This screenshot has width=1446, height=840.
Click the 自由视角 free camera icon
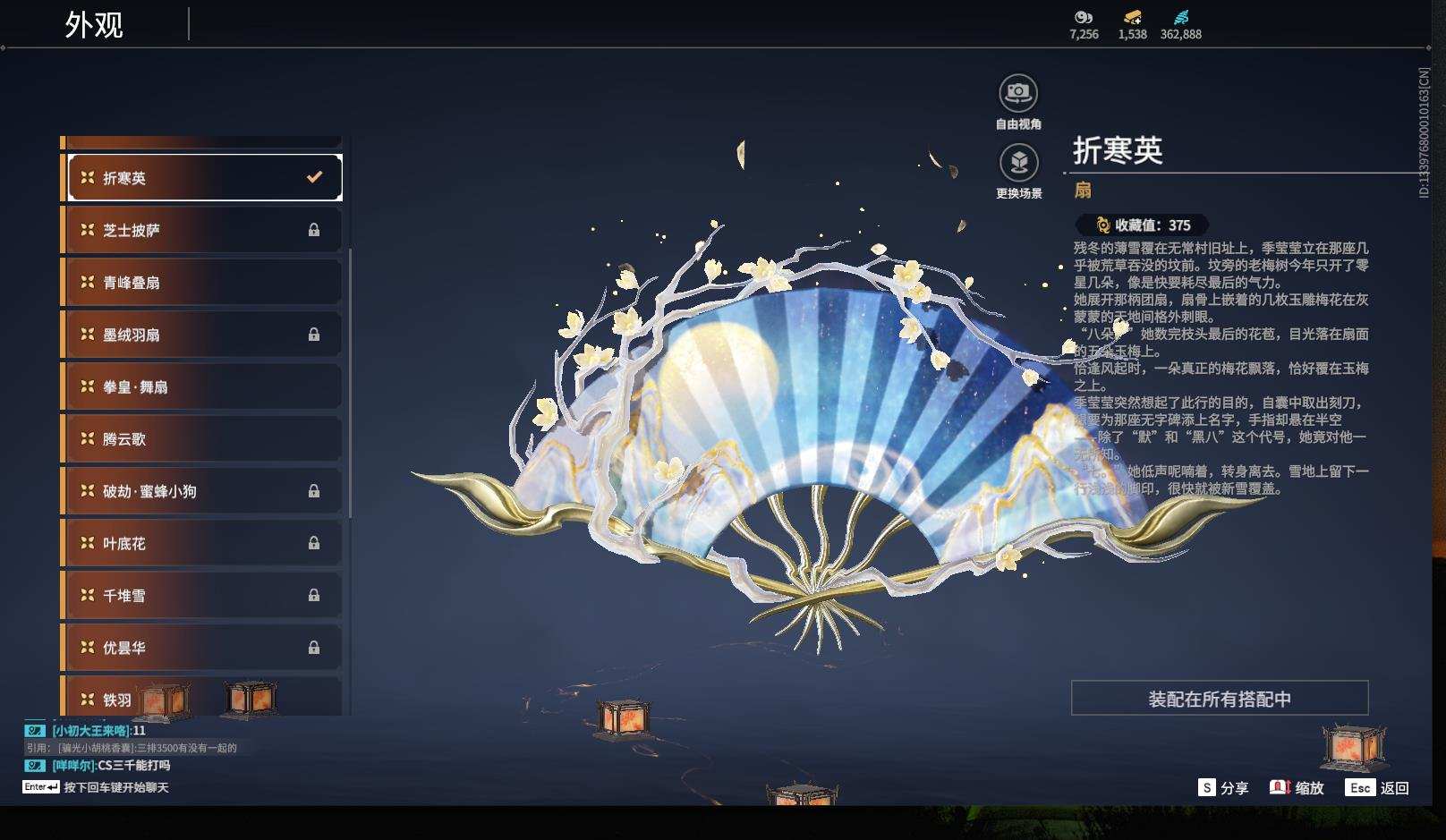pos(1016,91)
